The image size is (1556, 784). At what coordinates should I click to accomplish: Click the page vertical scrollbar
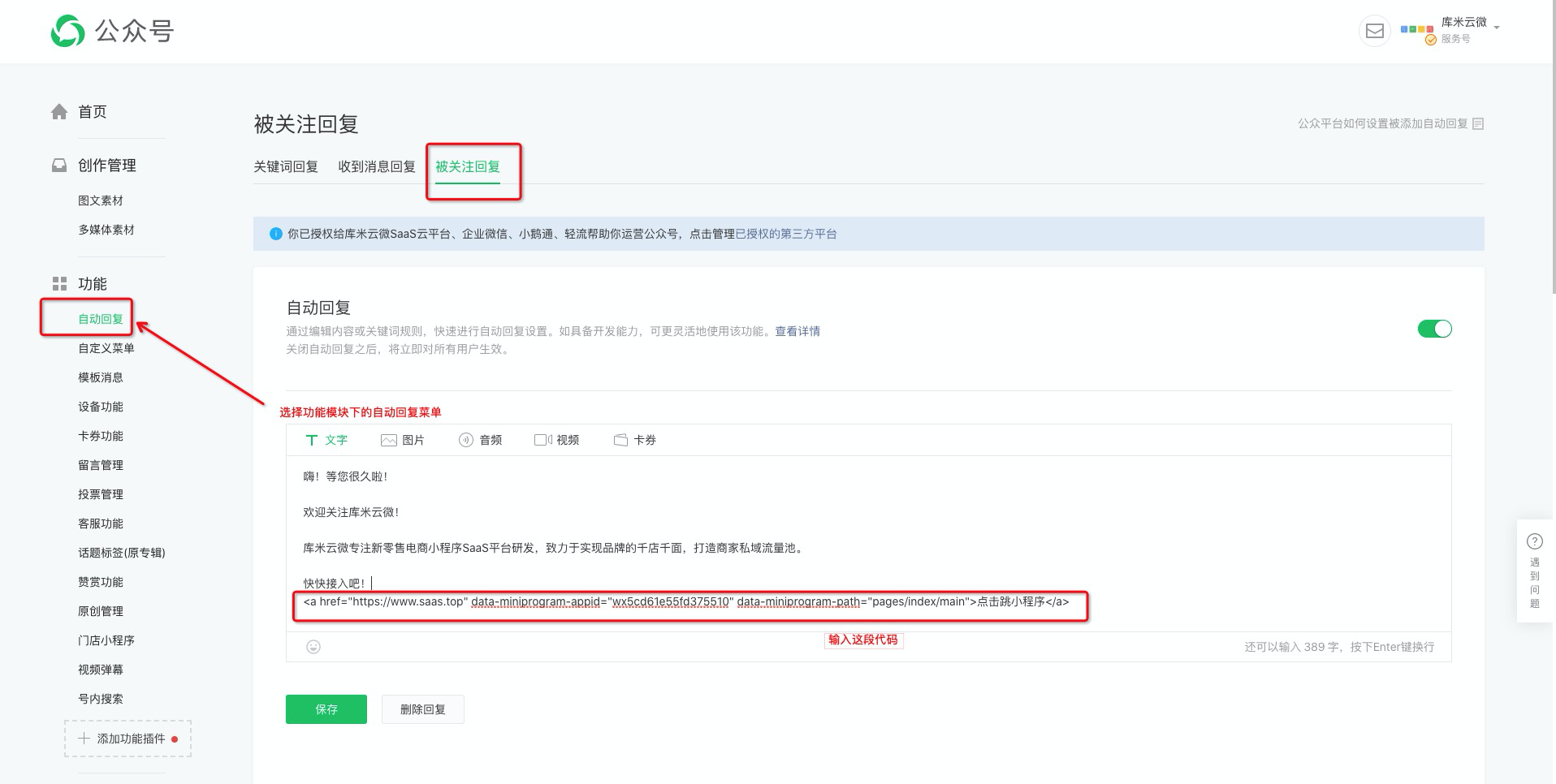click(x=1553, y=146)
